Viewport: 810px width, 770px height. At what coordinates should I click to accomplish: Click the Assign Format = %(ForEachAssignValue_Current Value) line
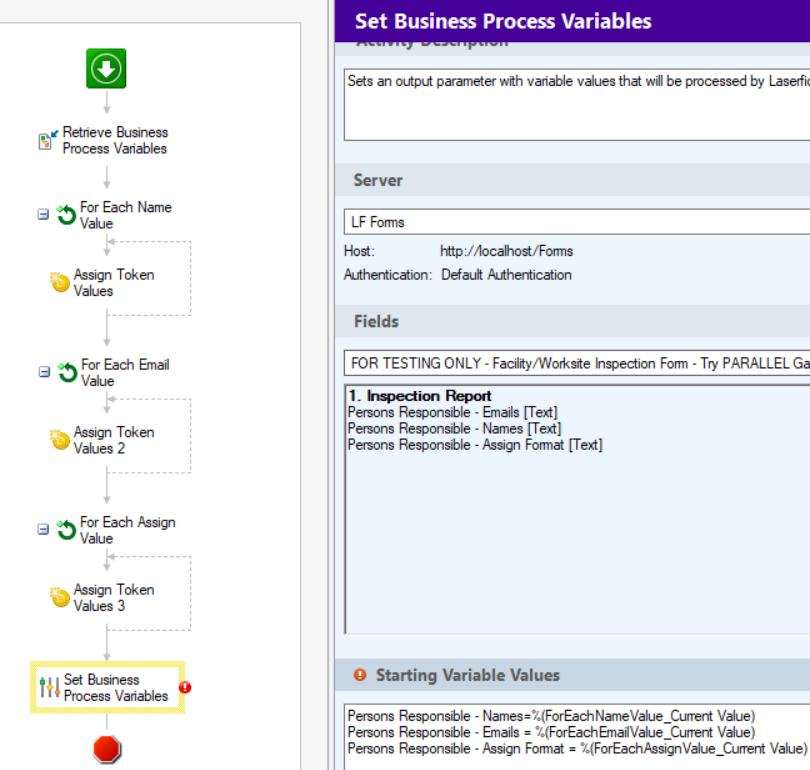pos(577,748)
